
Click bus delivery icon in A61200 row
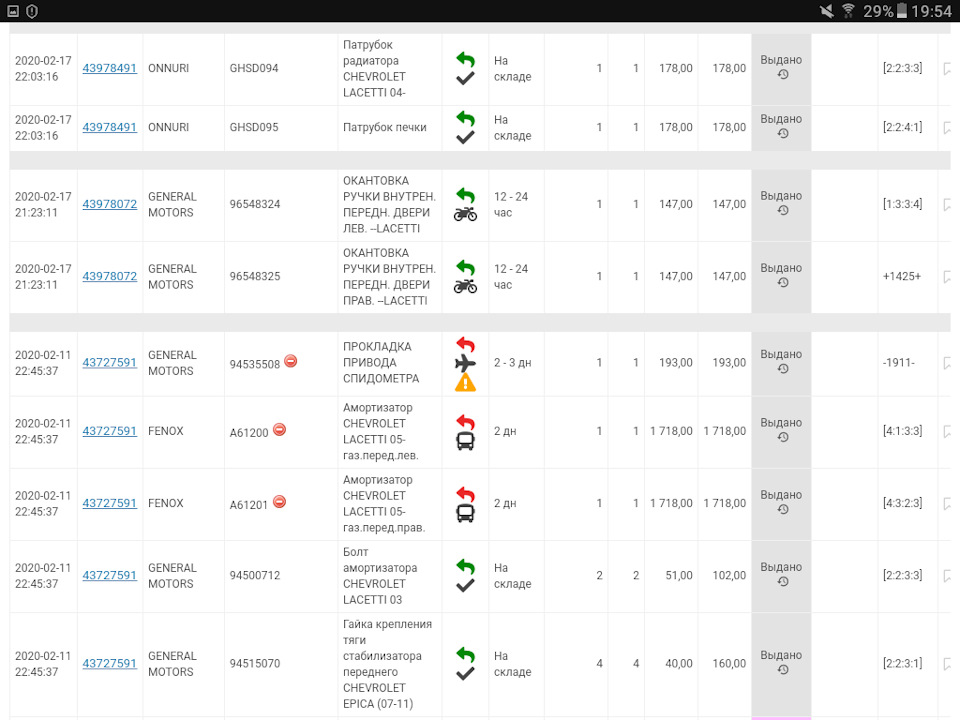coord(465,441)
